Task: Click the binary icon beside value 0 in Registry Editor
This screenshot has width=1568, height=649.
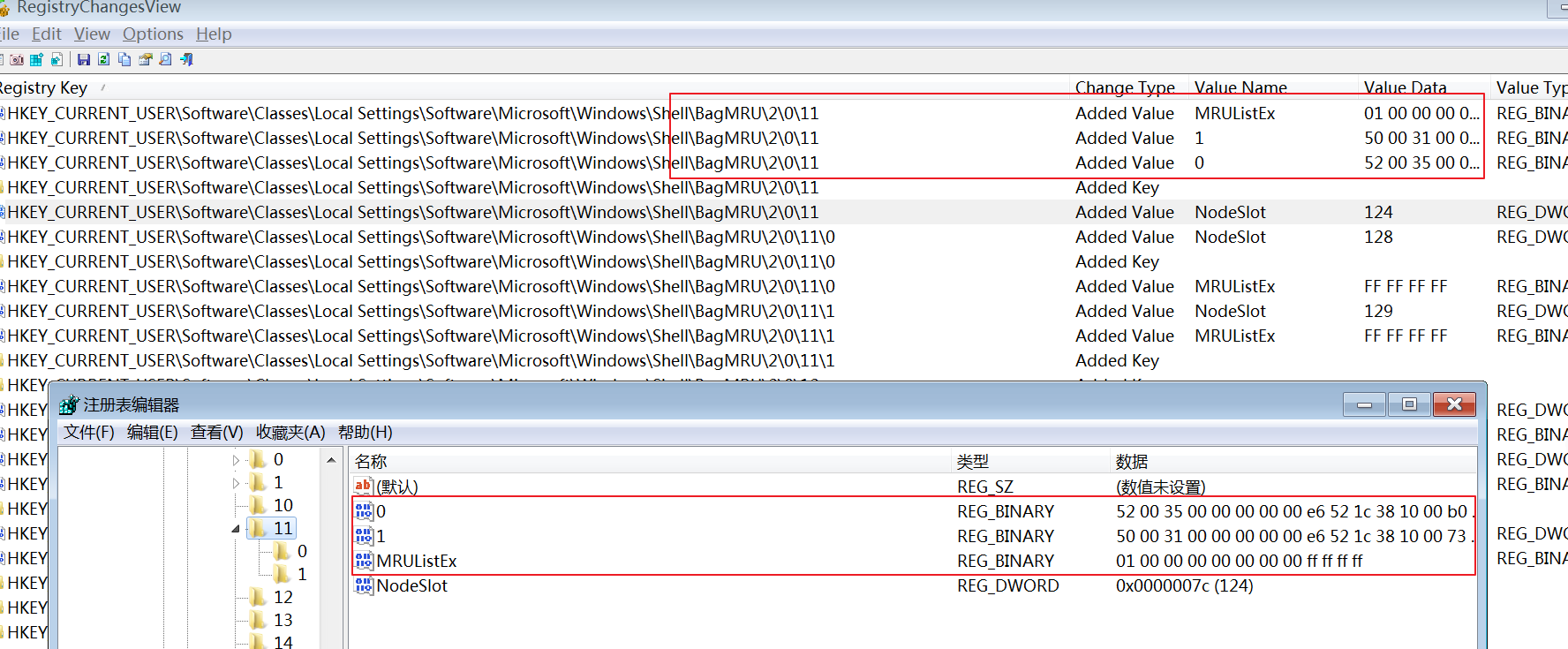Action: click(x=364, y=511)
